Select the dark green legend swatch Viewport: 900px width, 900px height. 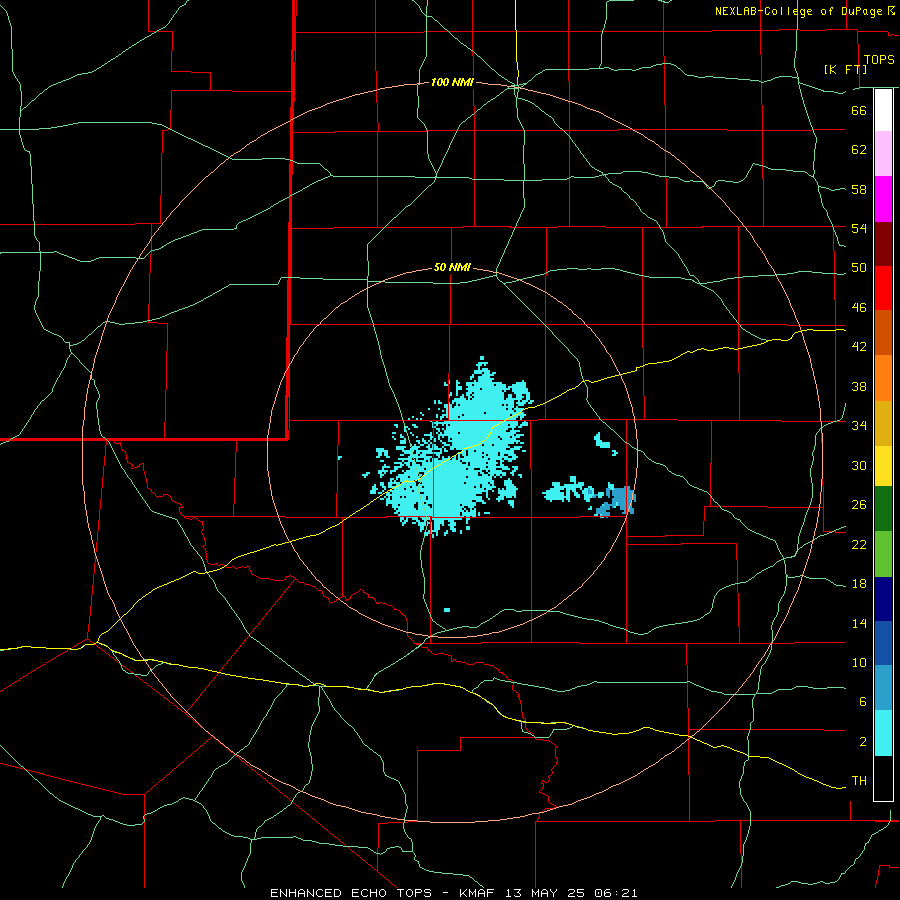tap(883, 509)
